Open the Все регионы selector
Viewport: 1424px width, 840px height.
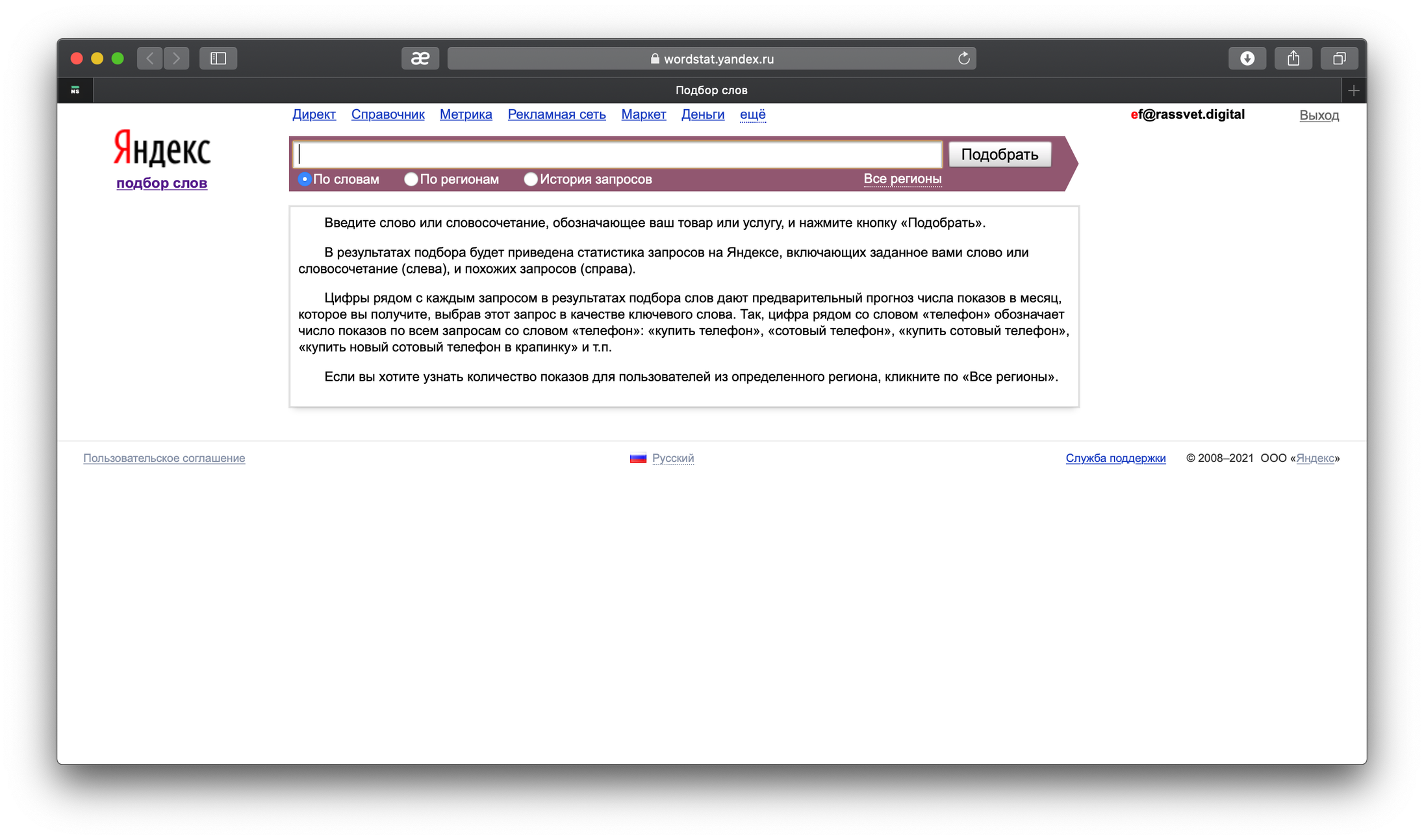(902, 179)
